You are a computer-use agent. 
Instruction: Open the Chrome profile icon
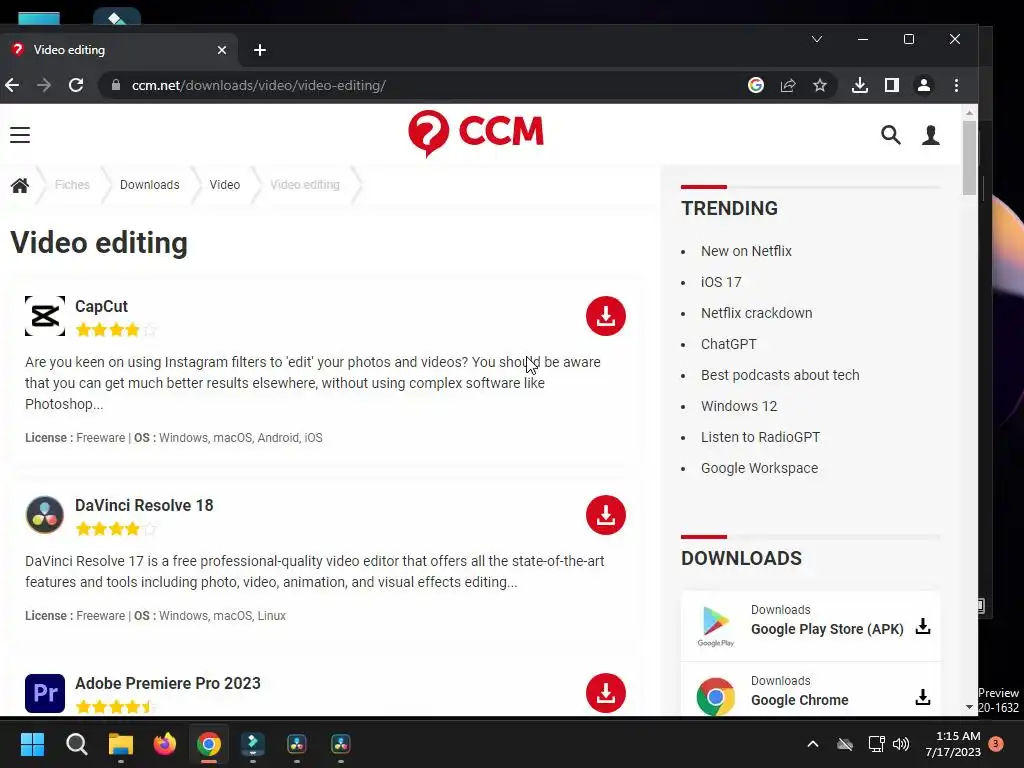923,85
